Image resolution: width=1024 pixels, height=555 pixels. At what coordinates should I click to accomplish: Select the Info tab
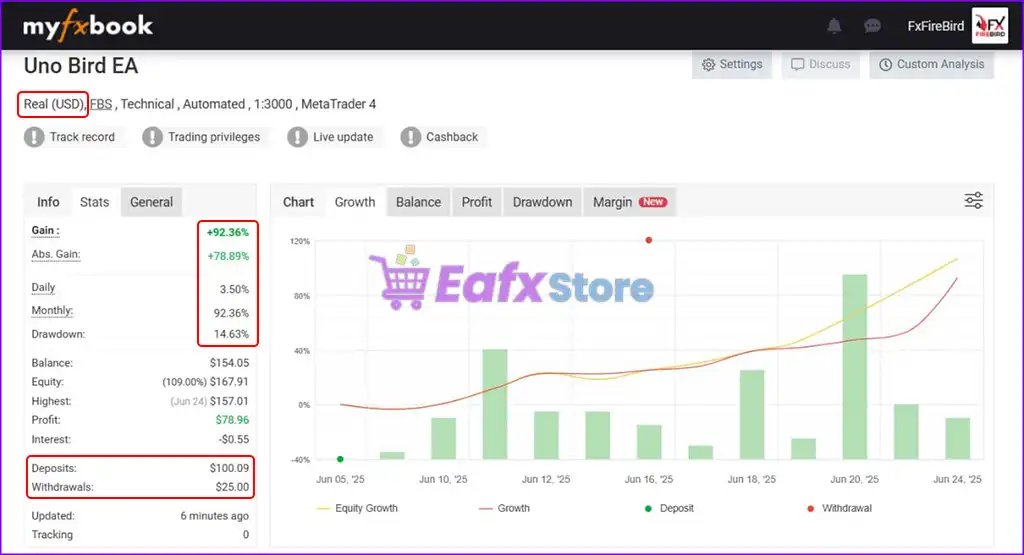(48, 202)
